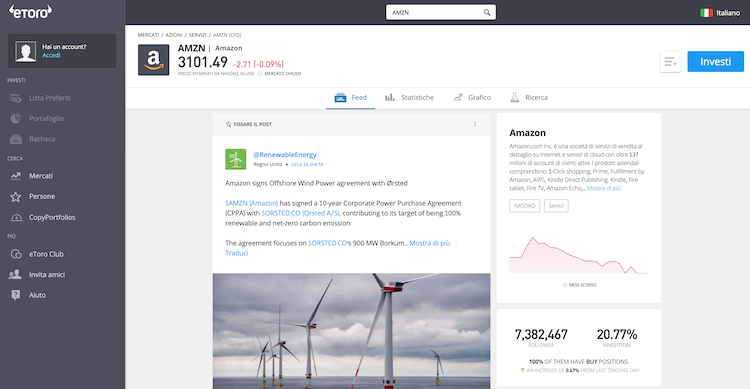Open the Bacheca icon
Viewport: 750px width, 389px height.
[x=16, y=139]
